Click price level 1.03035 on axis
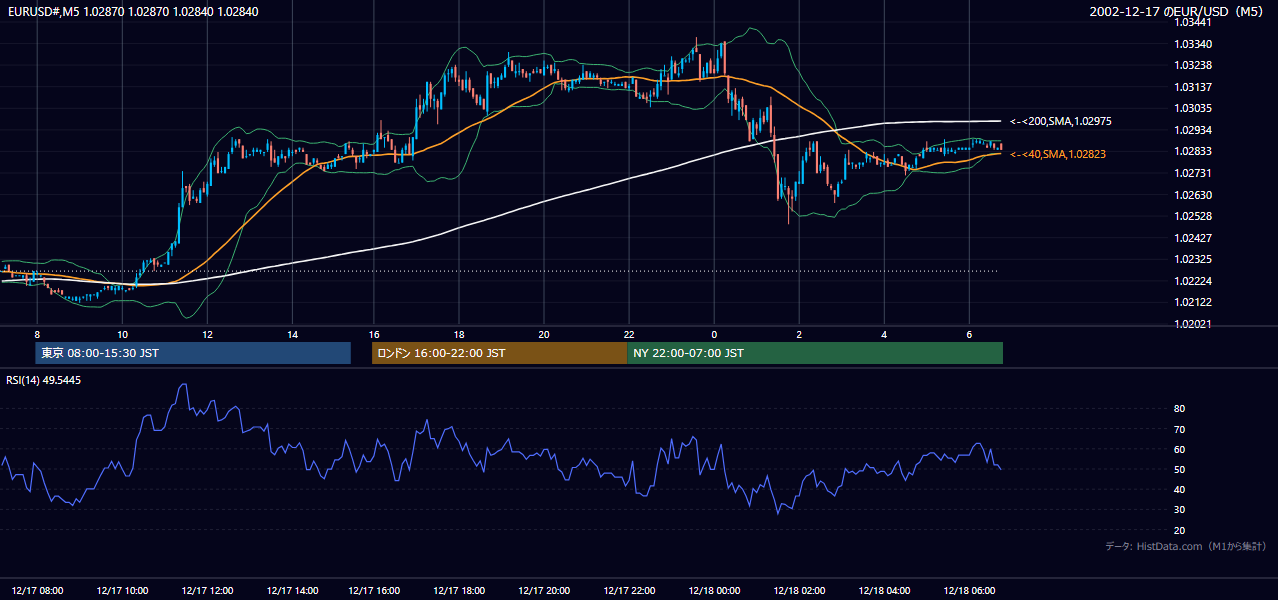1278x600 pixels. (x=1193, y=108)
